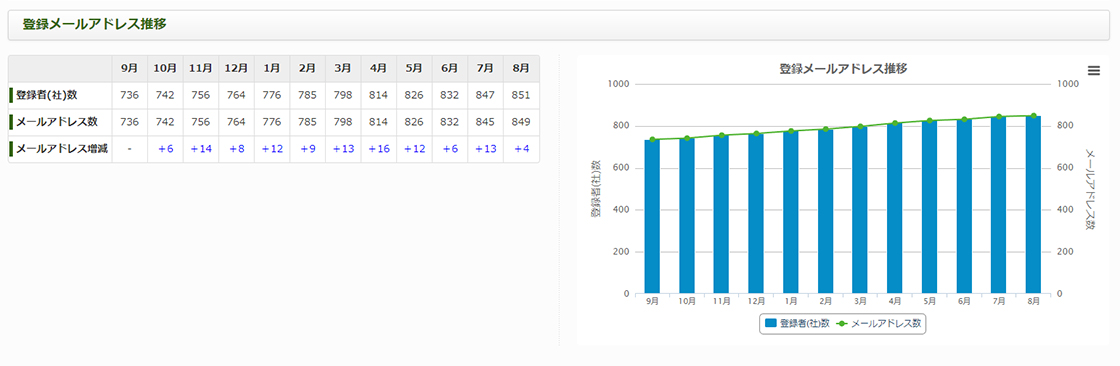Click the 1月 column header in table
Screen dimensions: 1120x366
[x=272, y=69]
